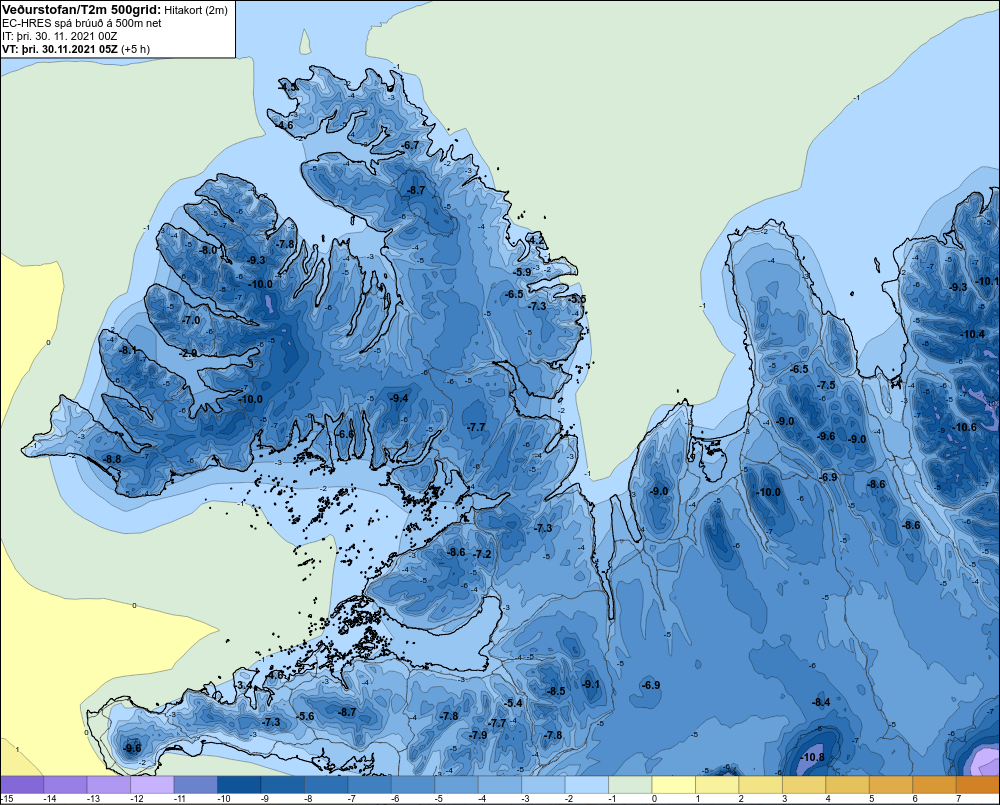The width and height of the screenshot is (1000, 805).
Task: Click the -8.5 temperature value on the map
Action: click(x=557, y=691)
